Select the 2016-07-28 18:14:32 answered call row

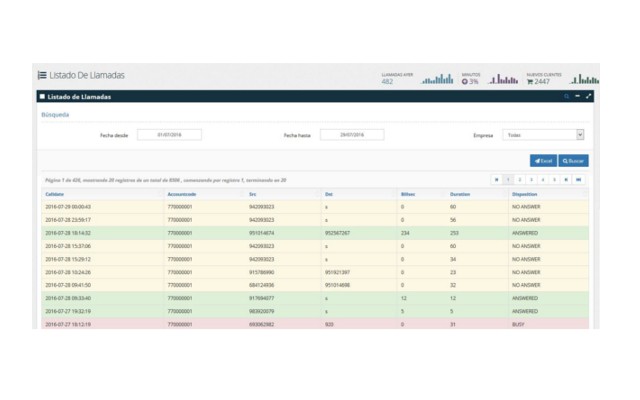point(315,233)
